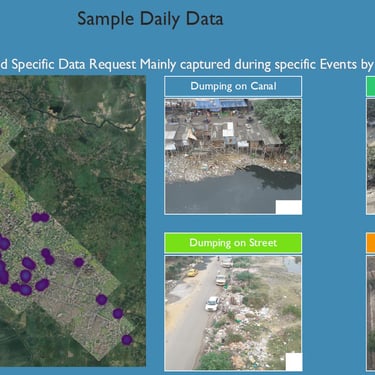Click the satellite map with purple markers
Viewport: 375px width, 375px height.
click(73, 221)
